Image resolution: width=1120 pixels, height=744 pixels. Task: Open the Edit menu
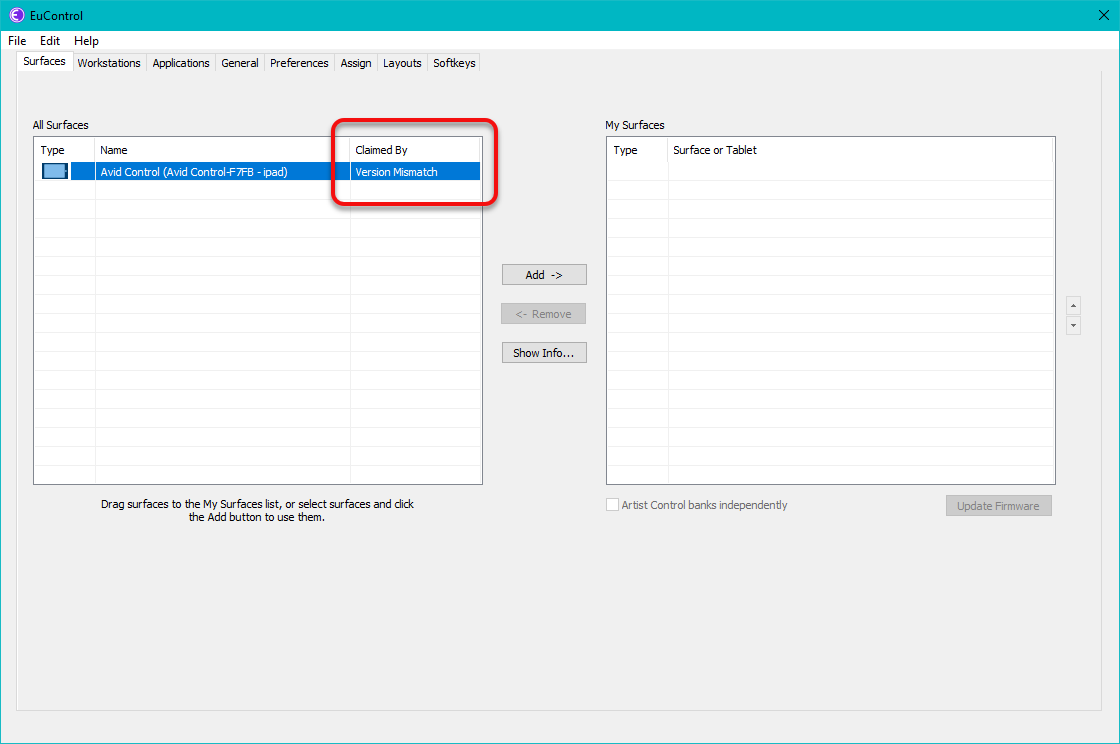tap(50, 41)
